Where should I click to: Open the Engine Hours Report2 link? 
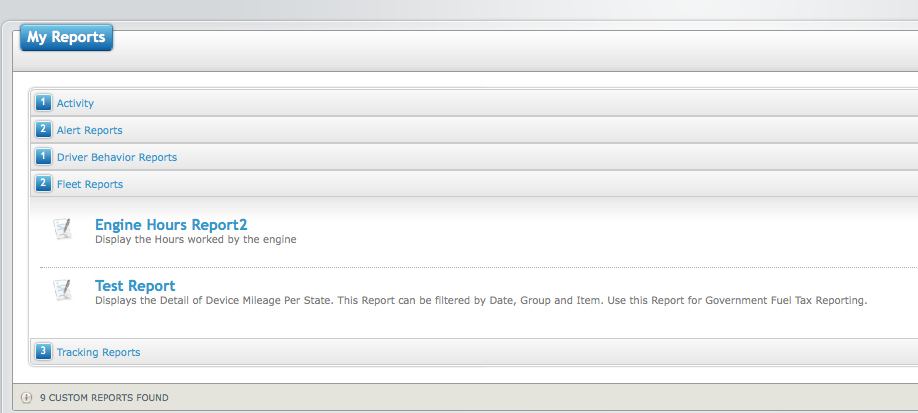click(171, 224)
